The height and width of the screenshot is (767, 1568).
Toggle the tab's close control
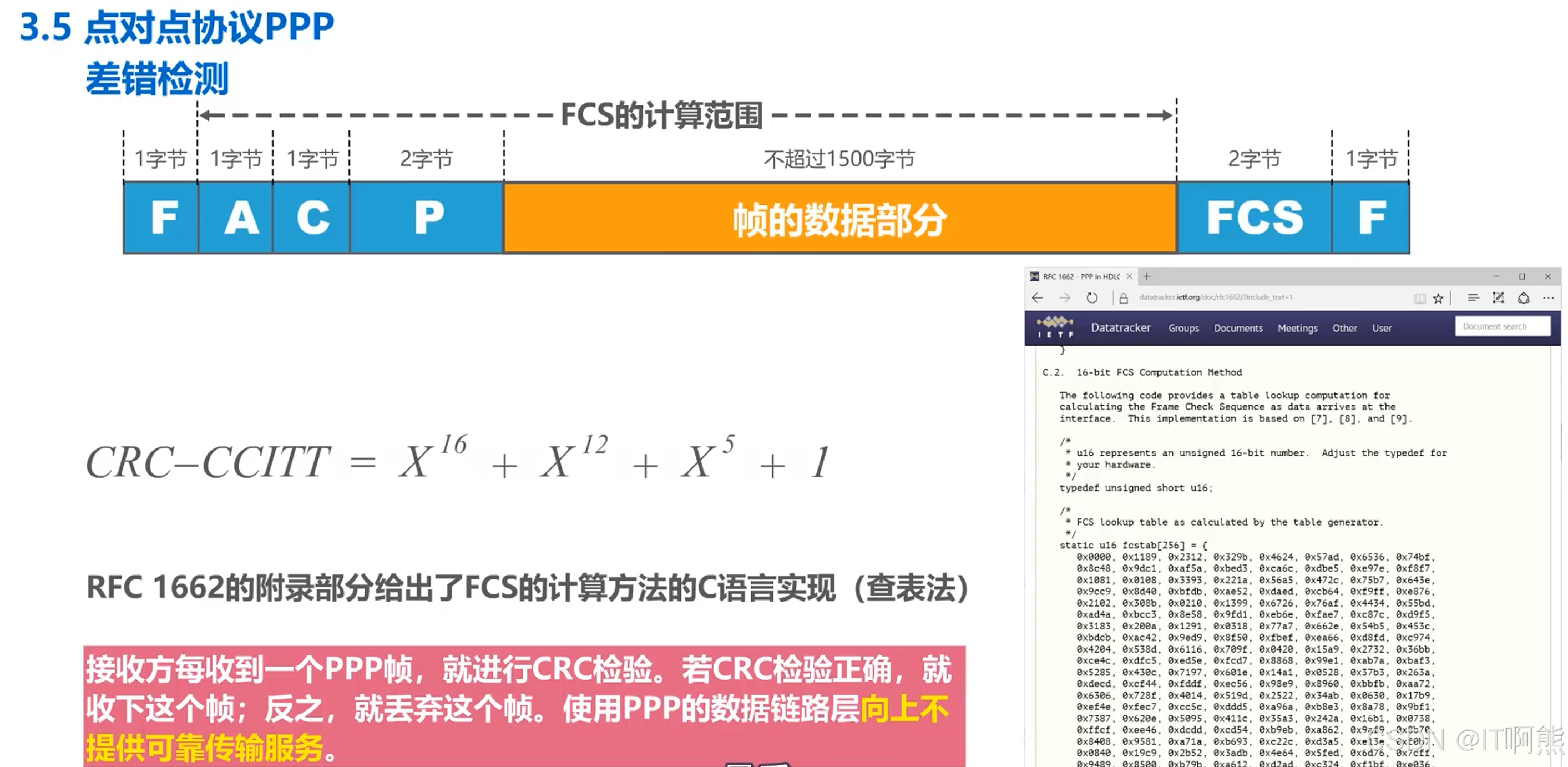pos(1130,276)
